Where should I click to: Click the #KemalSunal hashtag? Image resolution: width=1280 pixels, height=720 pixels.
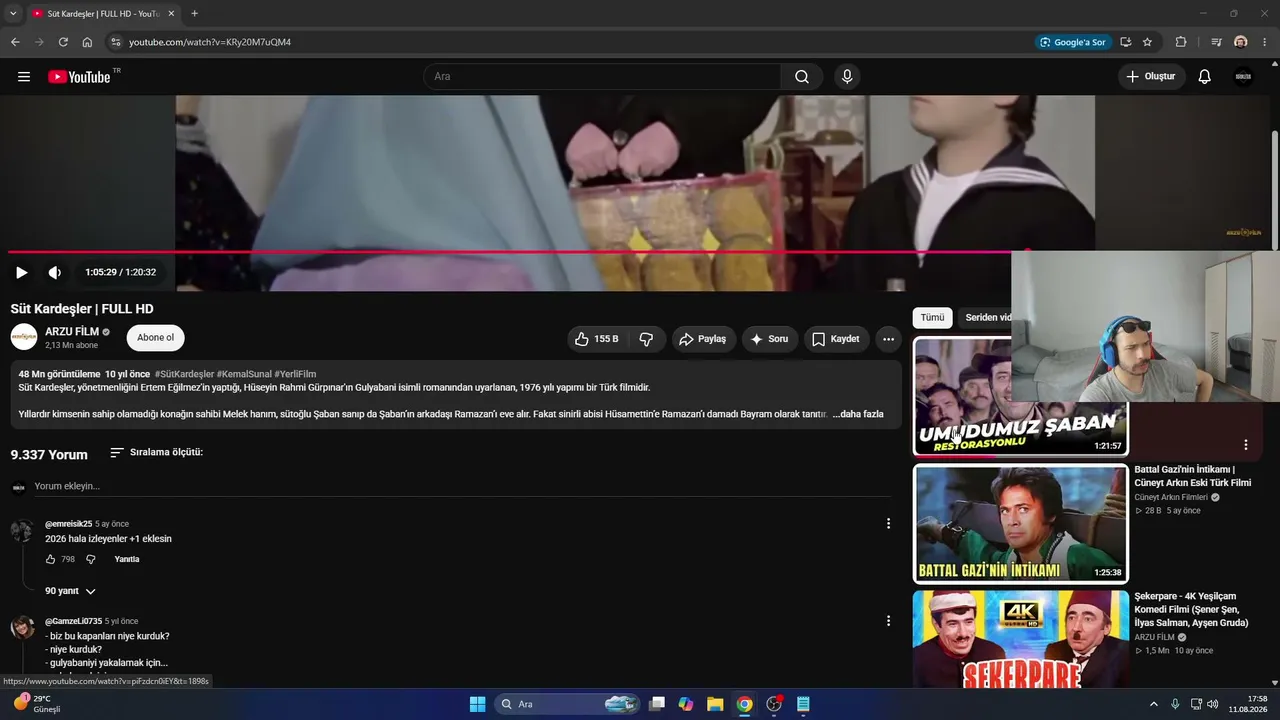pyautogui.click(x=244, y=374)
